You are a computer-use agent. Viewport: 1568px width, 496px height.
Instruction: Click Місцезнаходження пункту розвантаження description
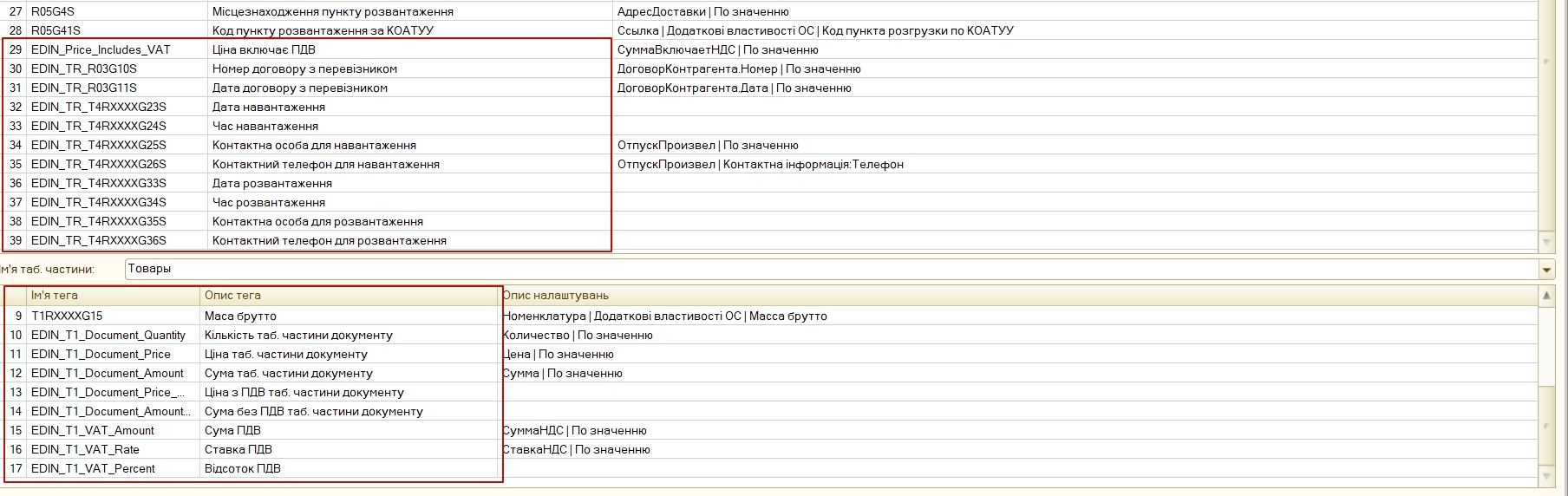[x=410, y=11]
